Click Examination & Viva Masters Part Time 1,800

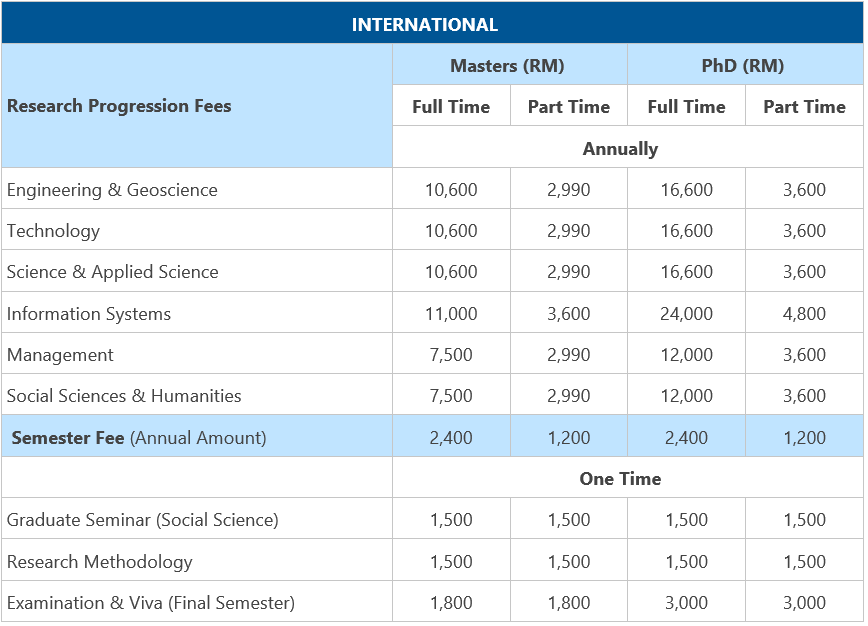pos(569,603)
